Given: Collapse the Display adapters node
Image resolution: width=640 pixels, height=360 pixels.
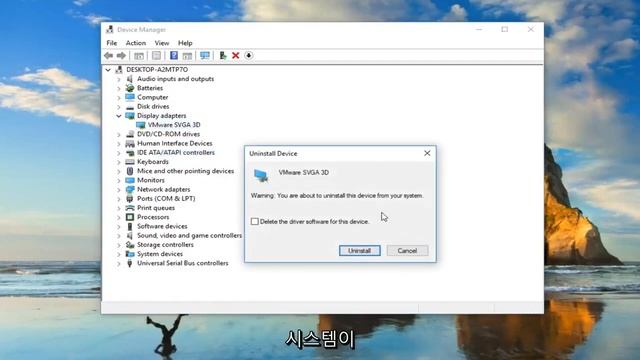Looking at the screenshot, I should click(x=119, y=116).
